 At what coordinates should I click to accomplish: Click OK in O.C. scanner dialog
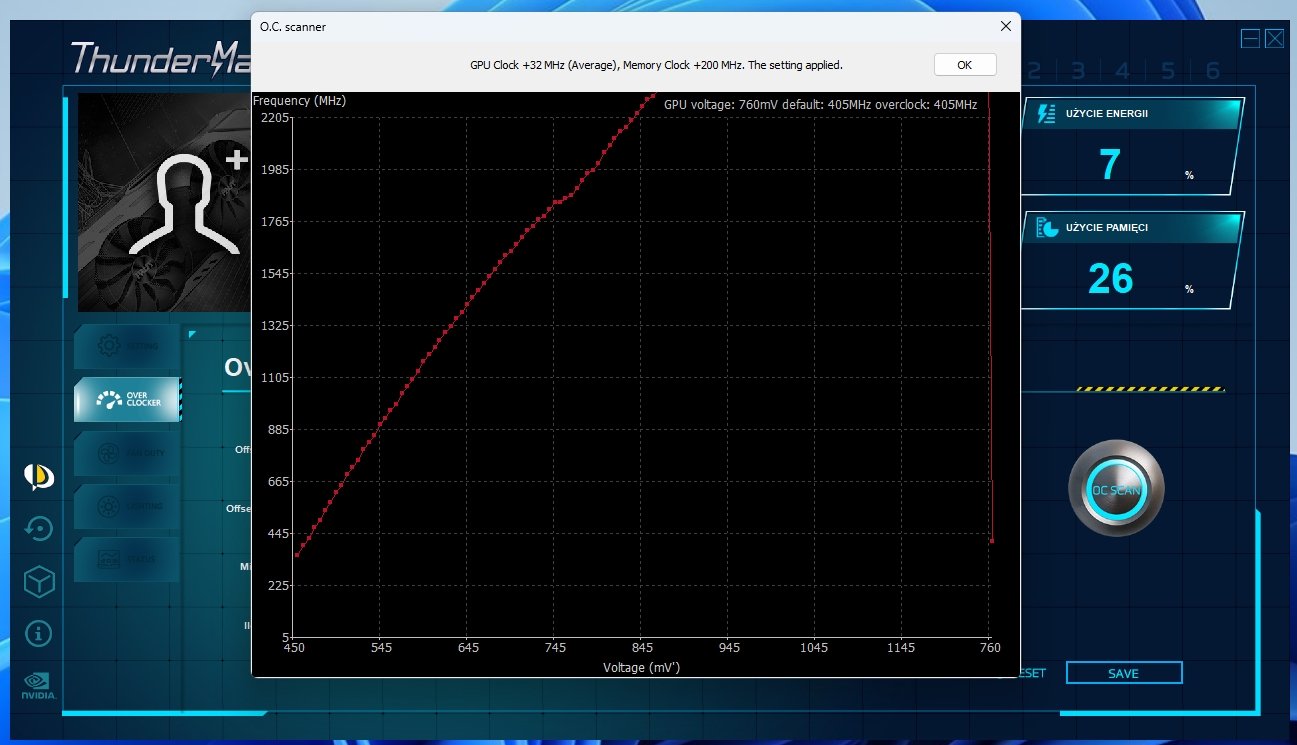(964, 65)
